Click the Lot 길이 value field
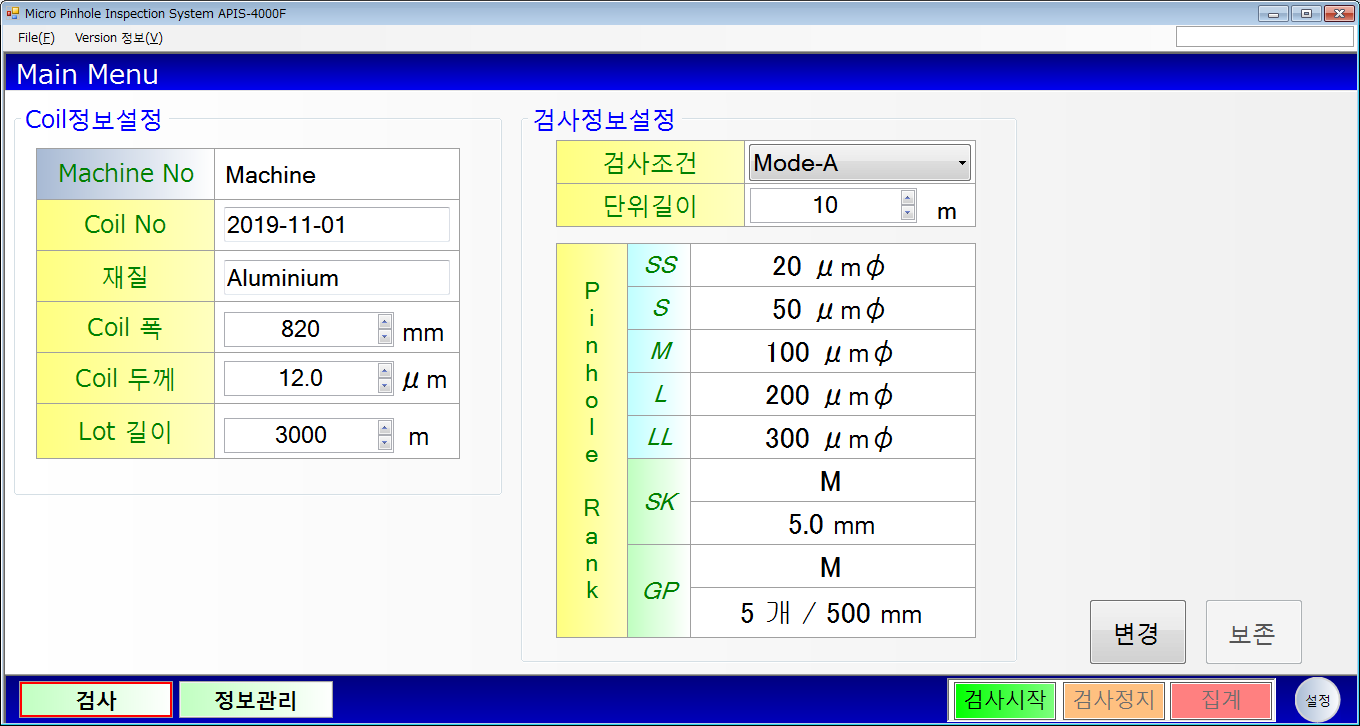 pyautogui.click(x=300, y=435)
